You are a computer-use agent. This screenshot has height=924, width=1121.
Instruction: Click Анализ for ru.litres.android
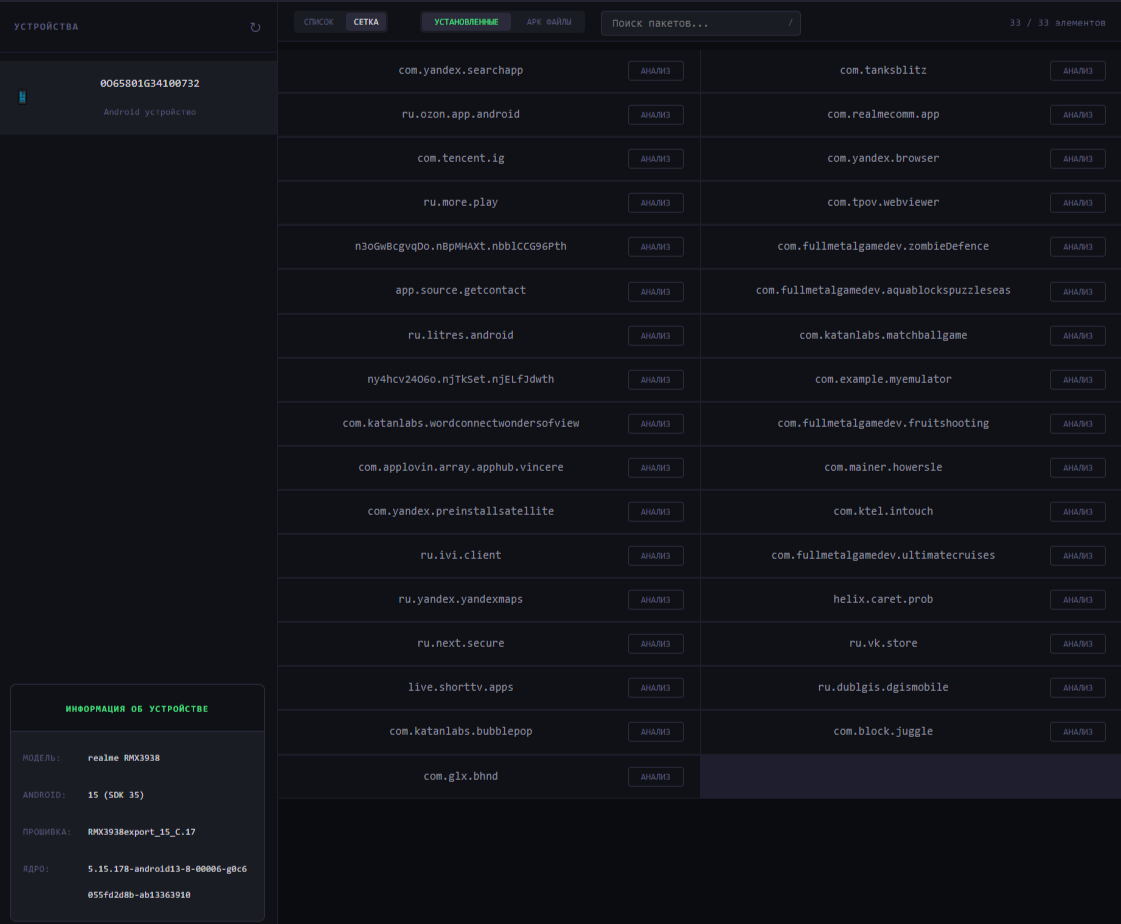pos(656,335)
